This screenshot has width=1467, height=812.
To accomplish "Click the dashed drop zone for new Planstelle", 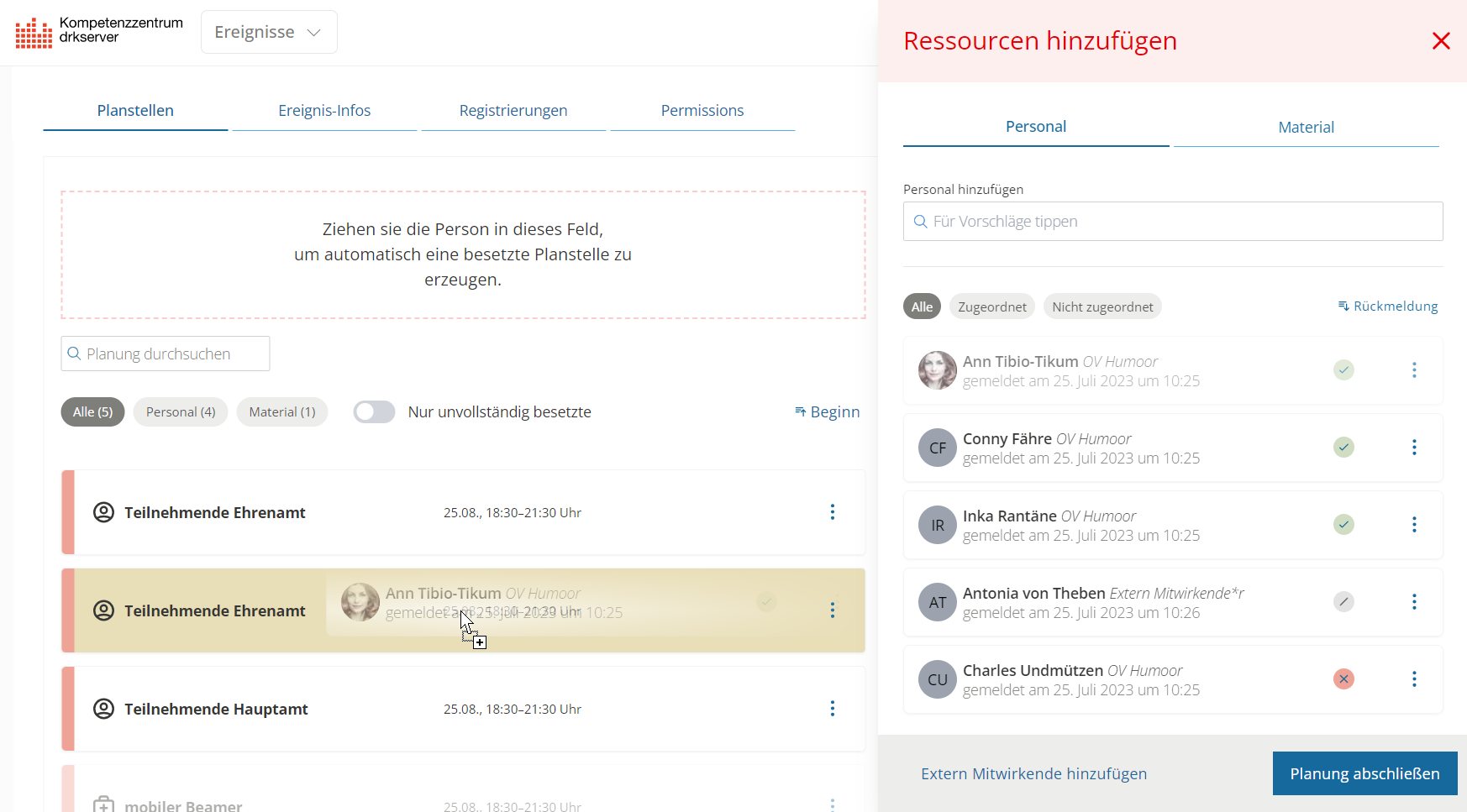I will click(463, 254).
